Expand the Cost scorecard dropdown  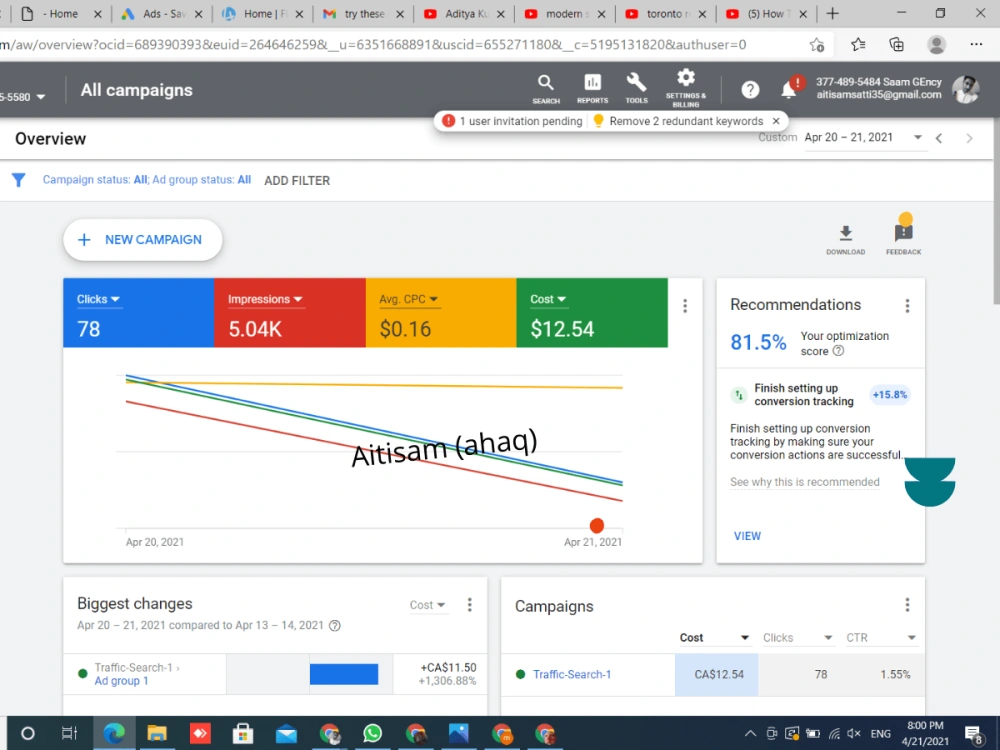[548, 299]
